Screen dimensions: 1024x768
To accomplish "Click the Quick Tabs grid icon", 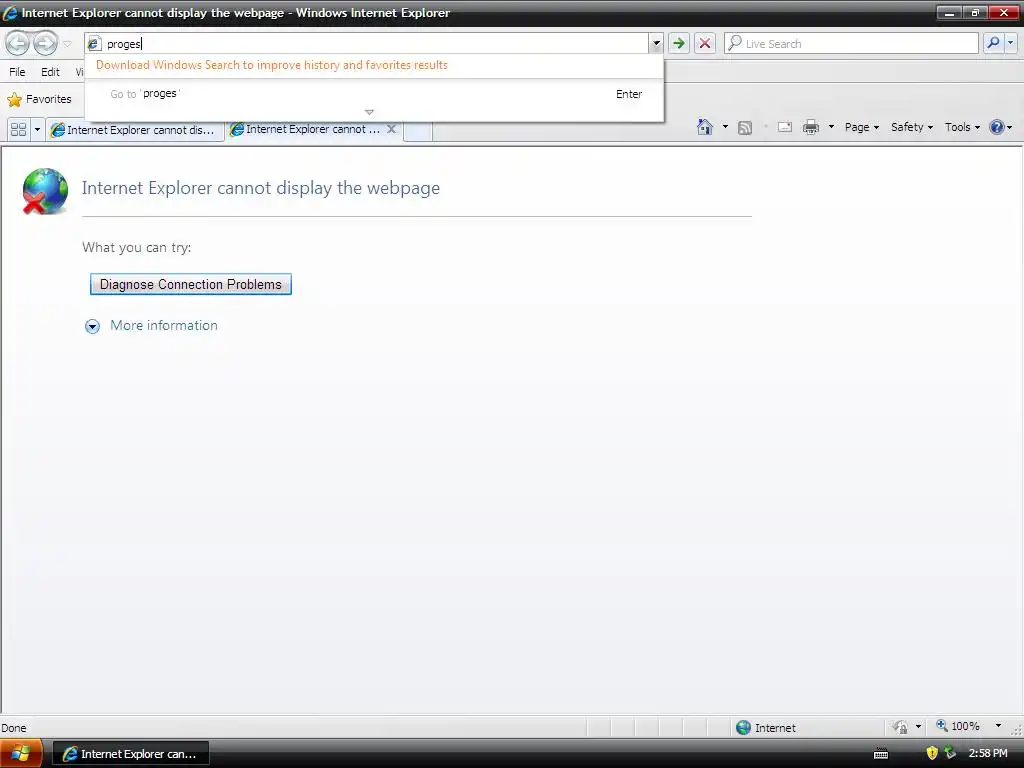I will click(18, 129).
